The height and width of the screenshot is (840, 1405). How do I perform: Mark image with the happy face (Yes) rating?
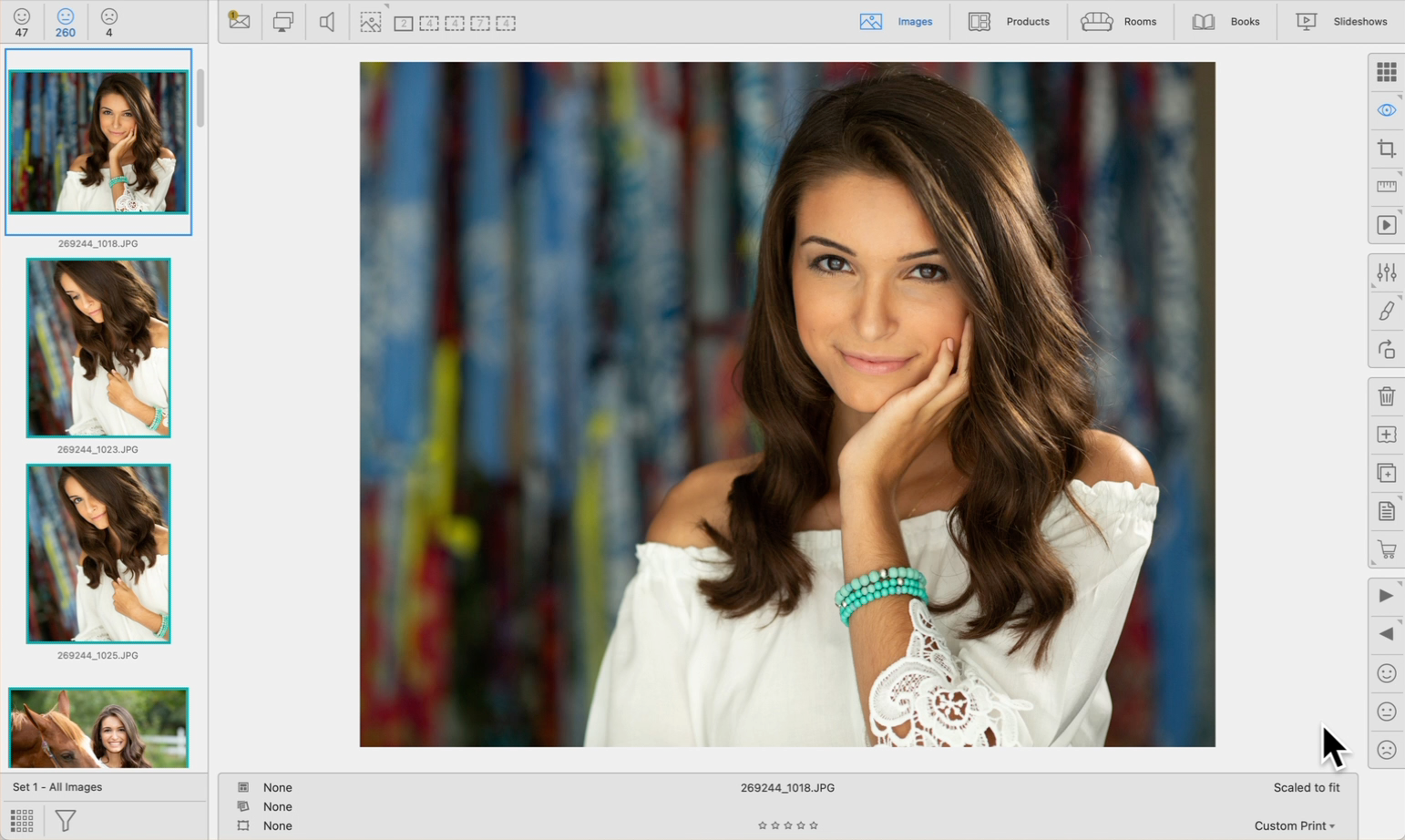point(1386,673)
